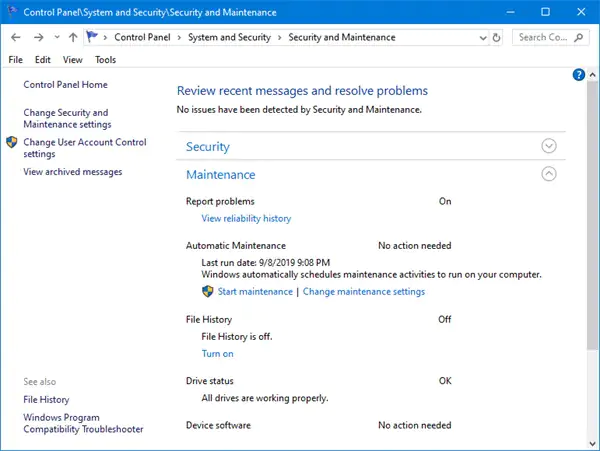Click the 'Drive status' label
600x451 pixels.
click(210, 381)
